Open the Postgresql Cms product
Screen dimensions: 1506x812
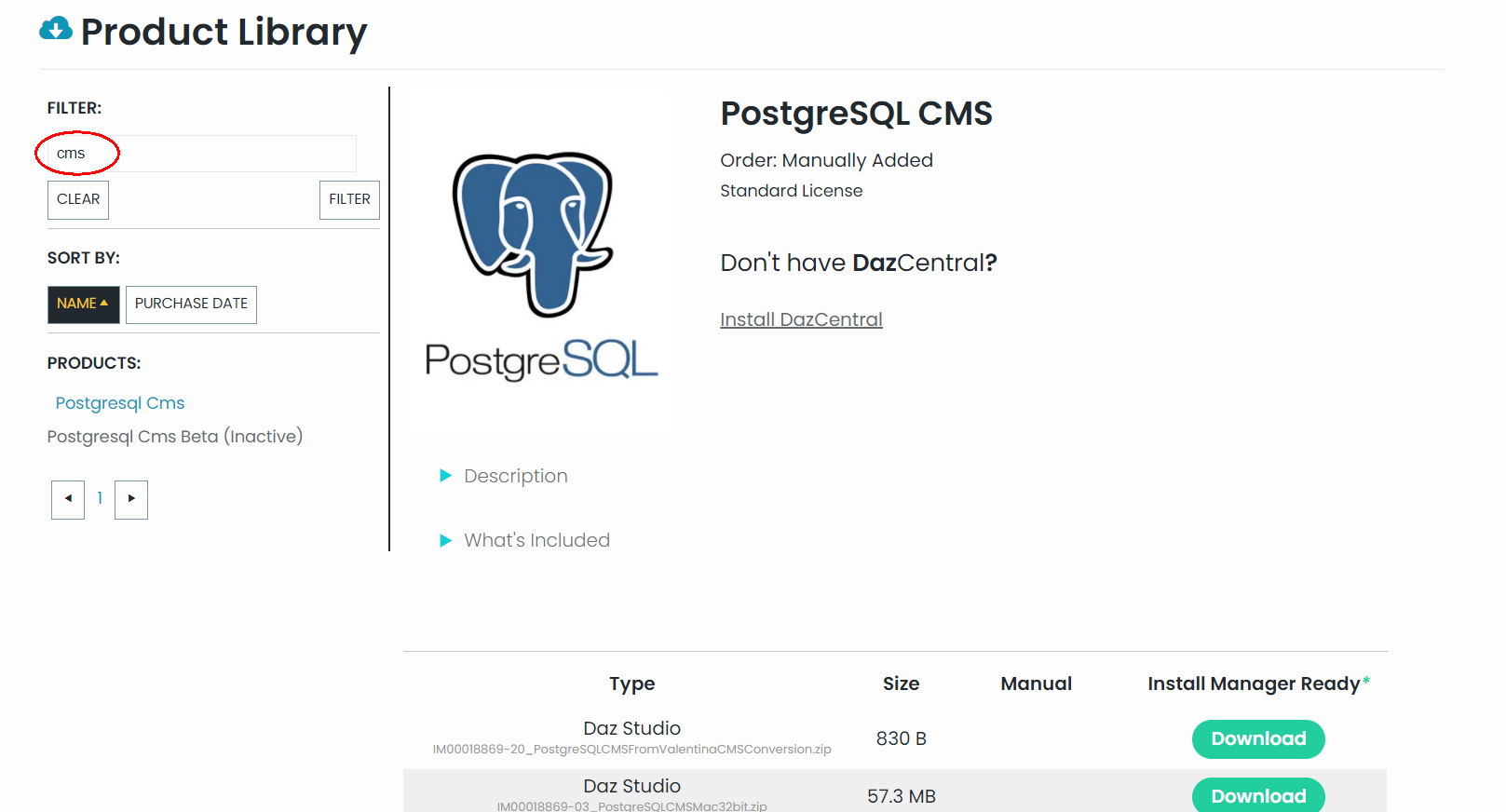point(120,403)
